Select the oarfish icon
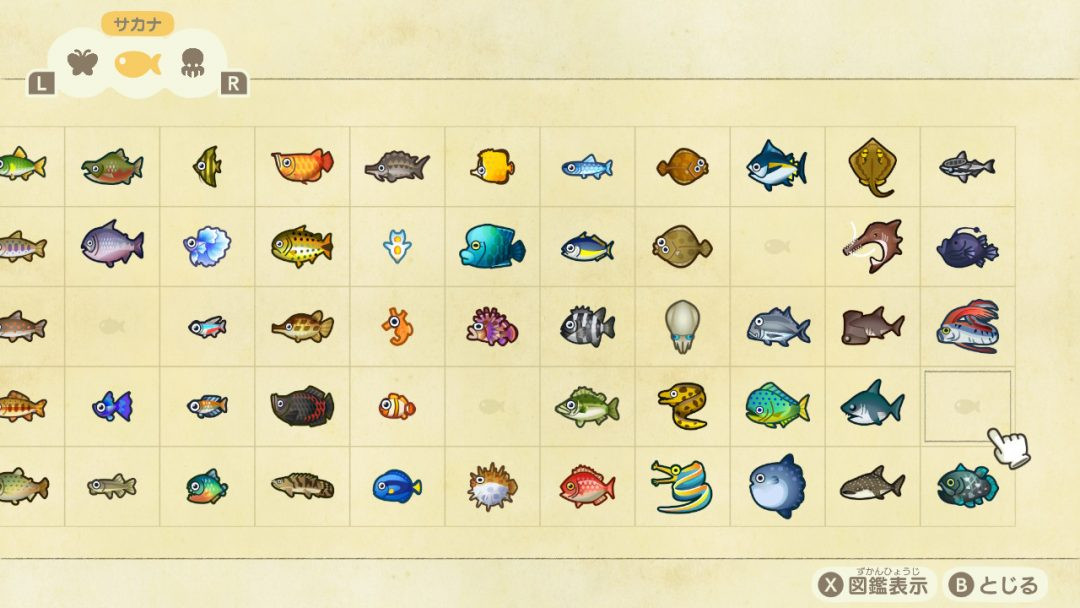1080x608 pixels. (x=968, y=326)
